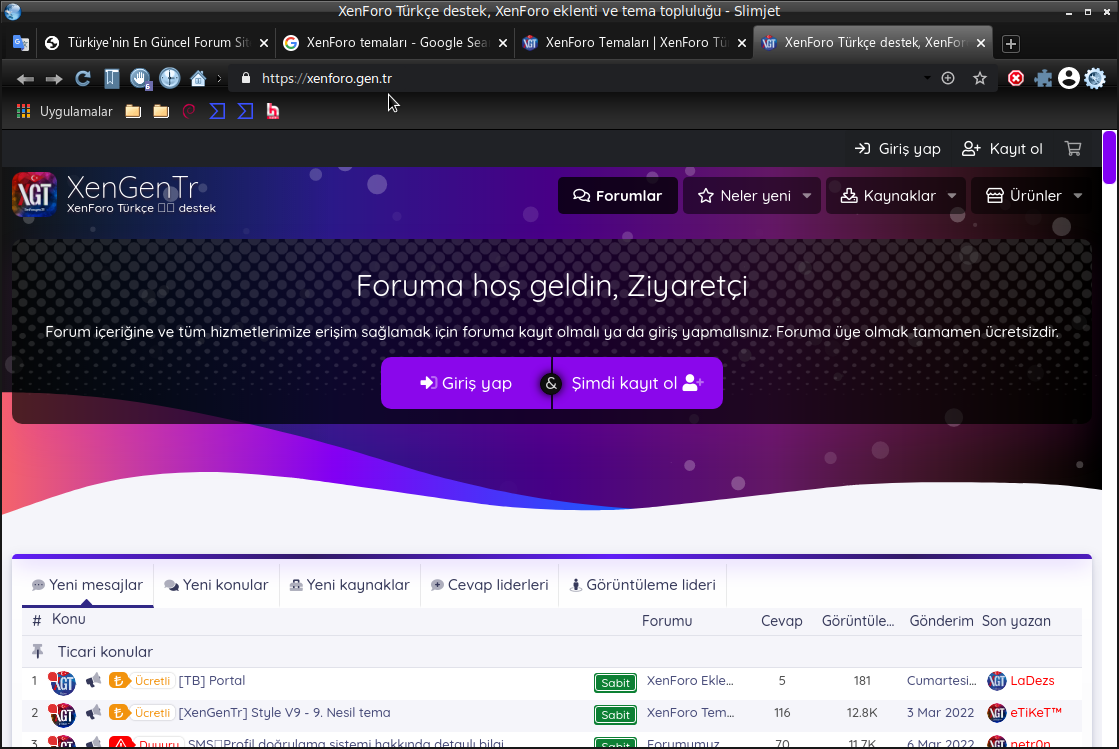Screen dimensions: 1119x749
Task: Click the XenGenTr site logo
Action: (114, 194)
